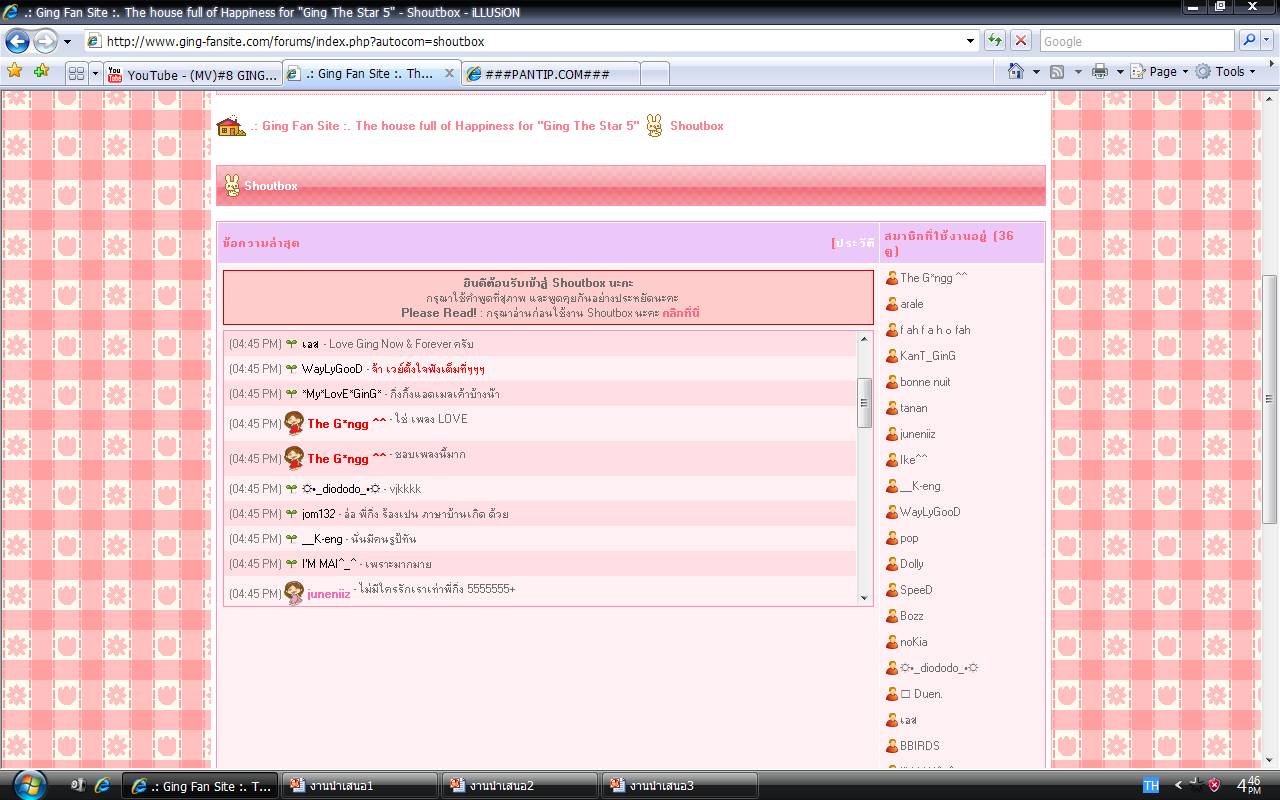Switch to the งานนำเสนอ2 taskbar window
1280x800 pixels.
click(x=519, y=786)
